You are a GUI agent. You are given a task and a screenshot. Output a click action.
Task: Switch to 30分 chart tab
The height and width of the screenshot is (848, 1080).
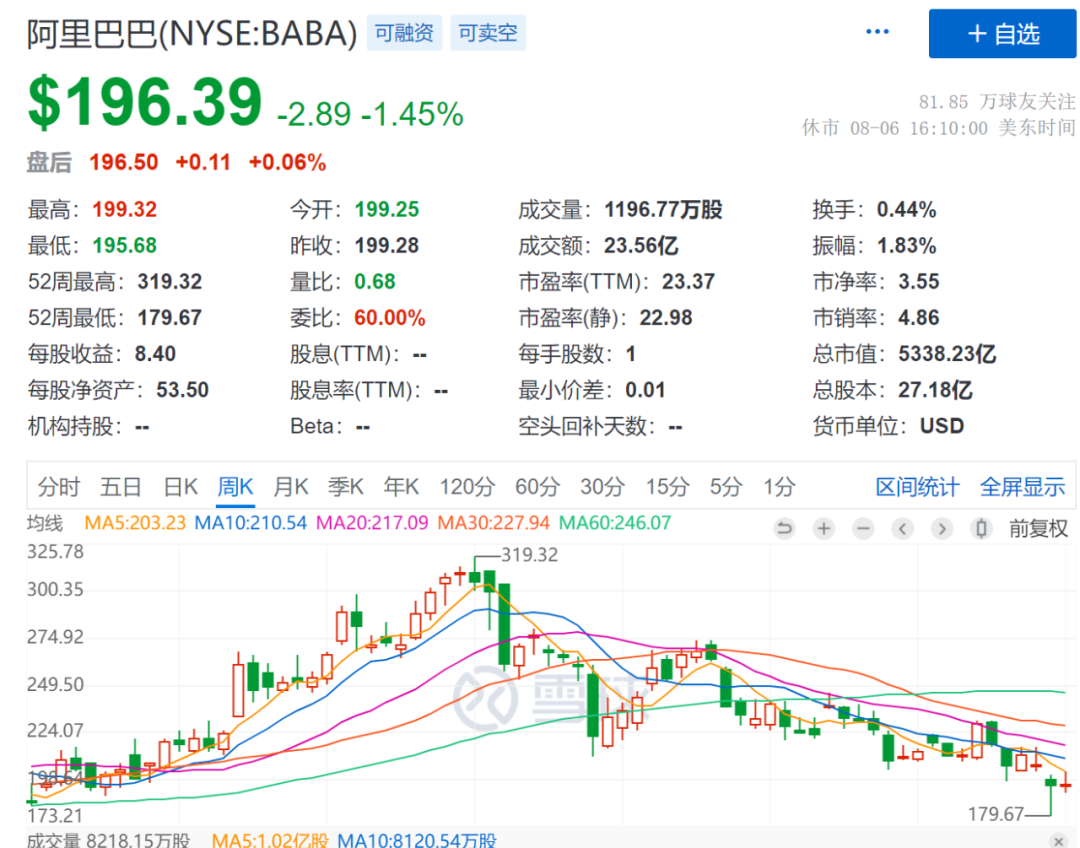pyautogui.click(x=602, y=486)
